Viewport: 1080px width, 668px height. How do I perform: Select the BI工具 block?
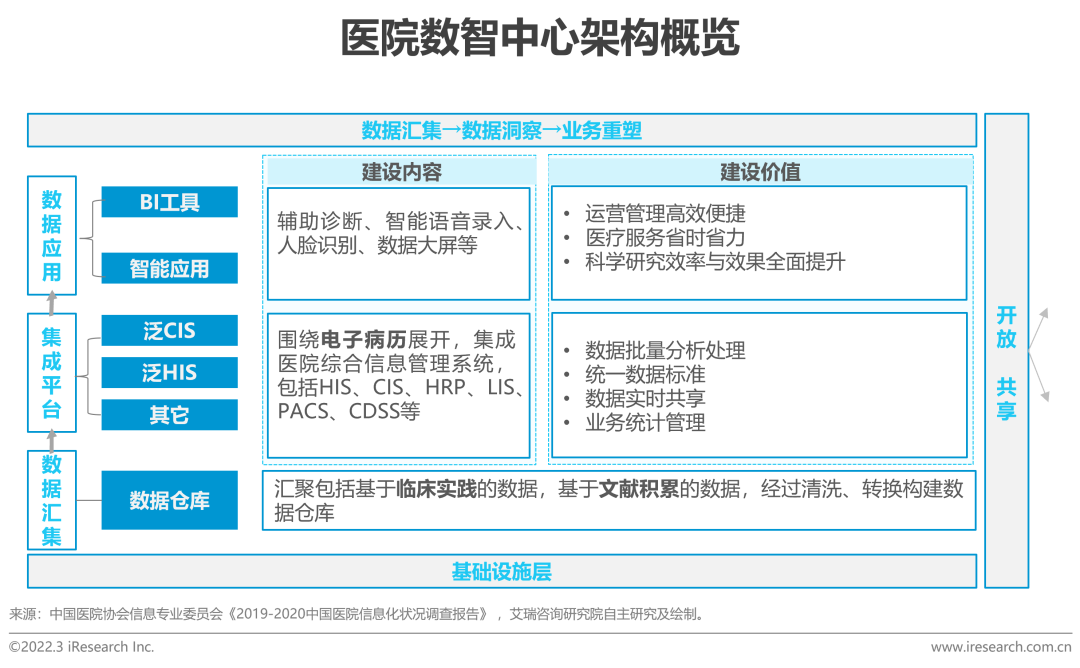[168, 202]
